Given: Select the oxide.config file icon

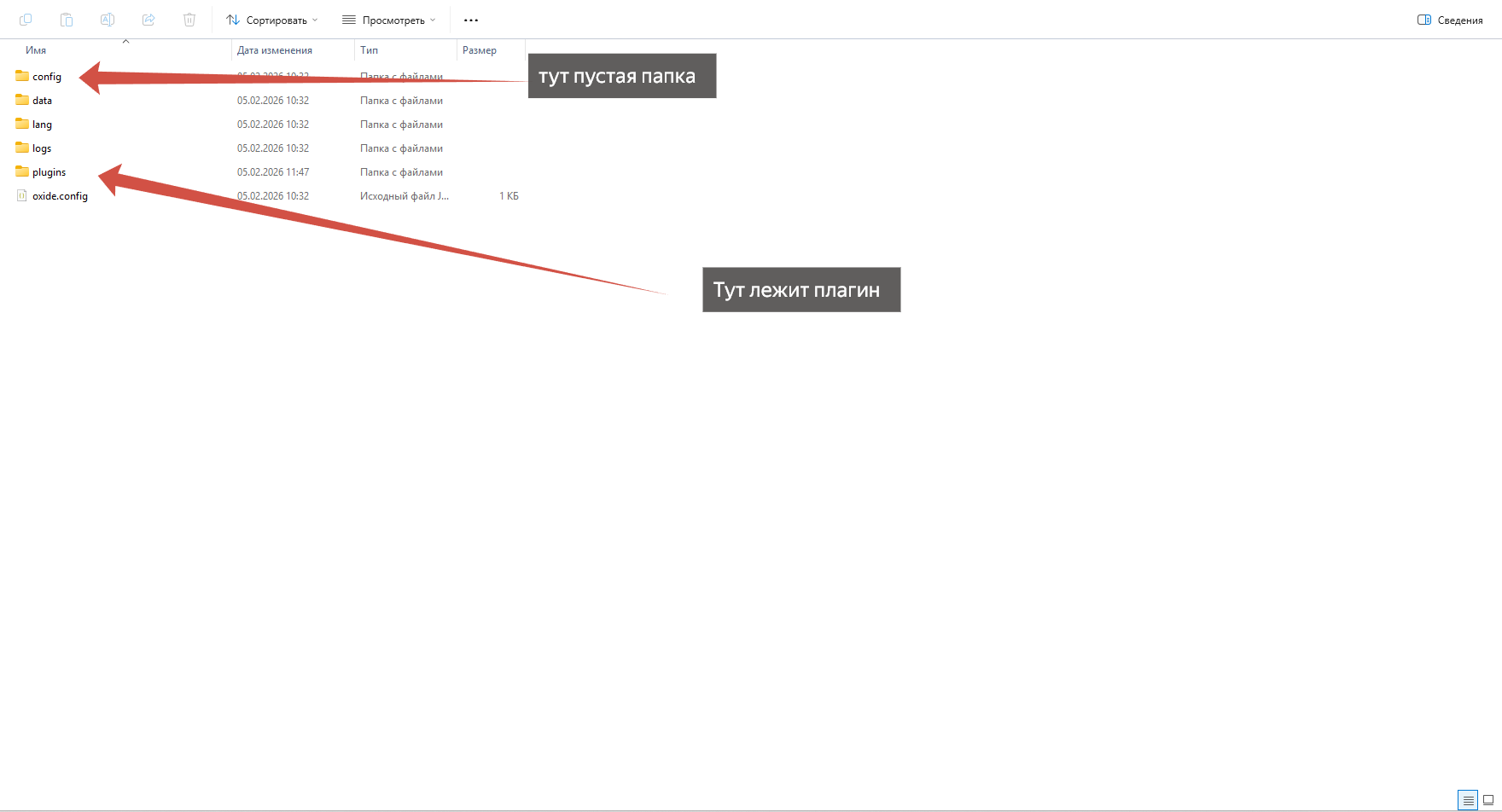Looking at the screenshot, I should click(x=22, y=196).
